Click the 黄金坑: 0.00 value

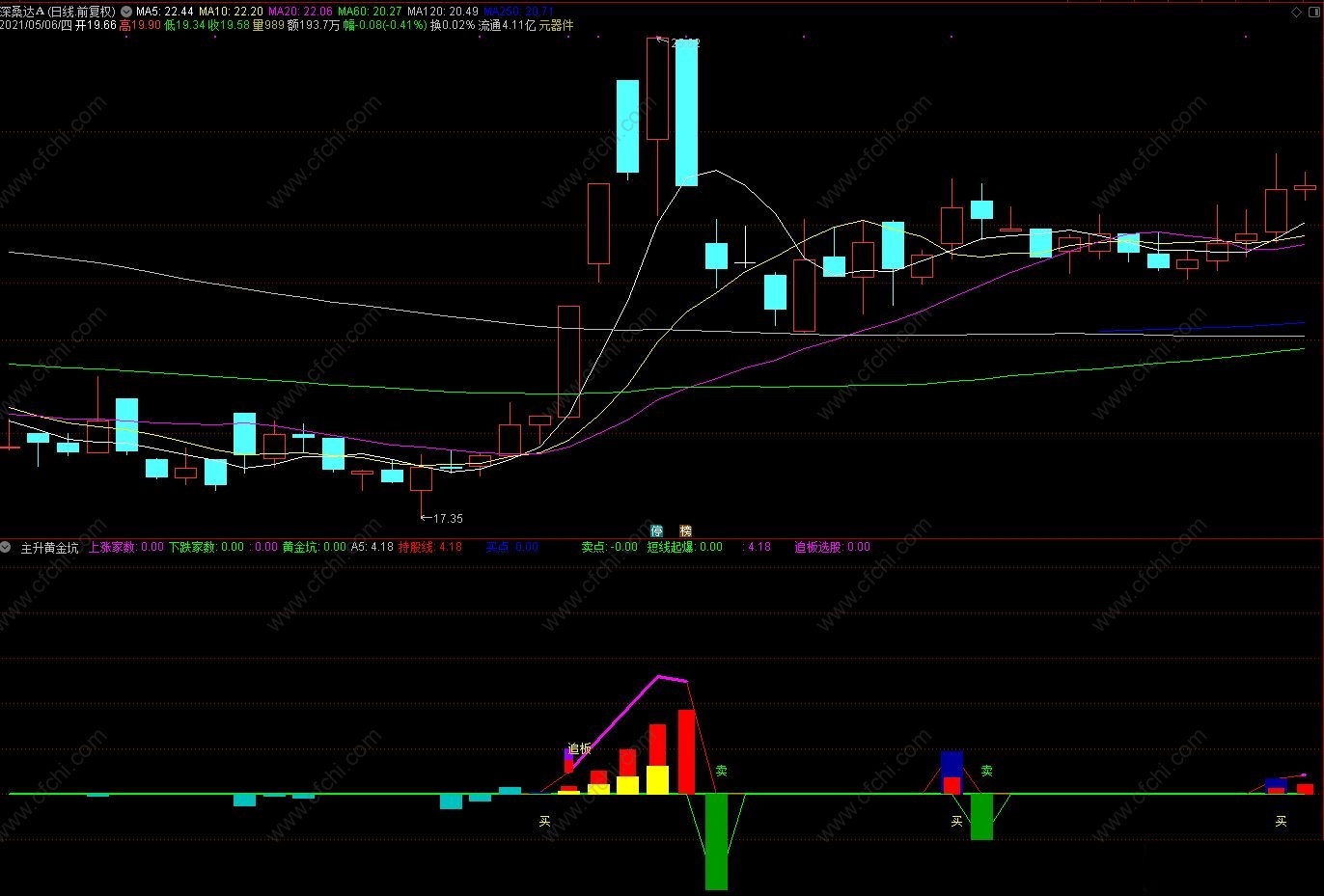click(314, 547)
